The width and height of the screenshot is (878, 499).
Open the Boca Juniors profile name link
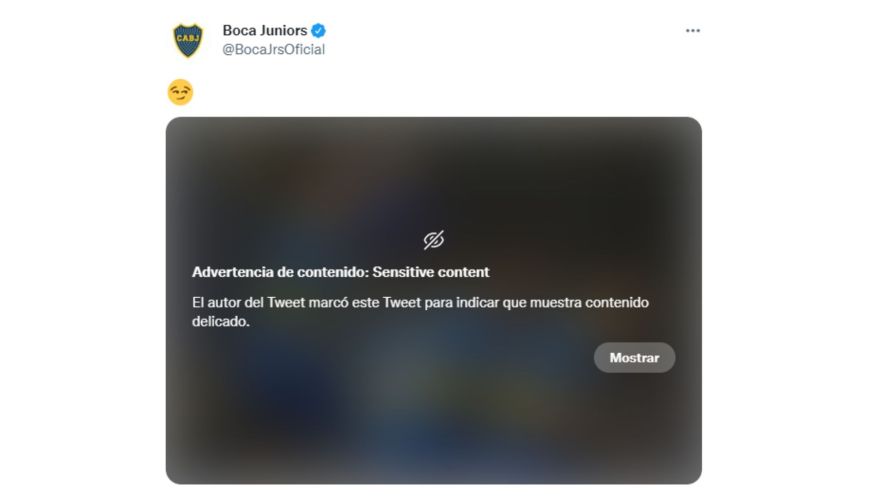pos(265,30)
